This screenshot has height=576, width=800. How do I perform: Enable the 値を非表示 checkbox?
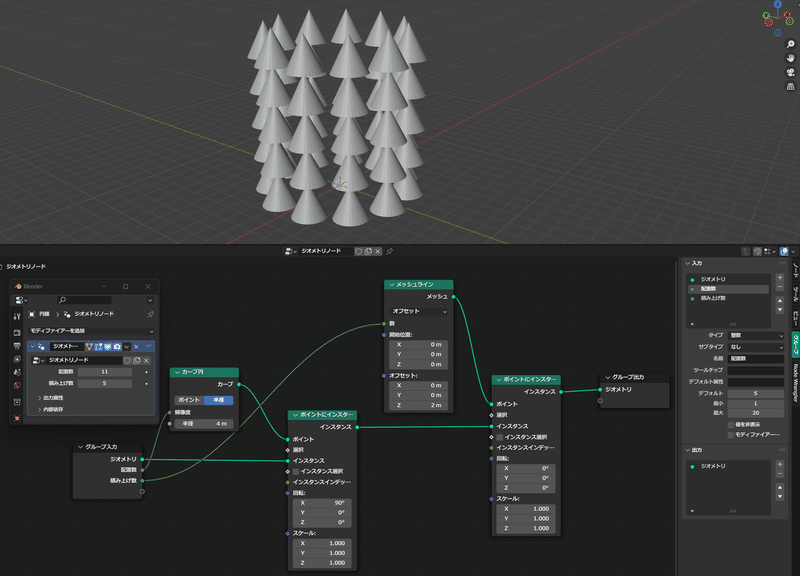(x=731, y=424)
